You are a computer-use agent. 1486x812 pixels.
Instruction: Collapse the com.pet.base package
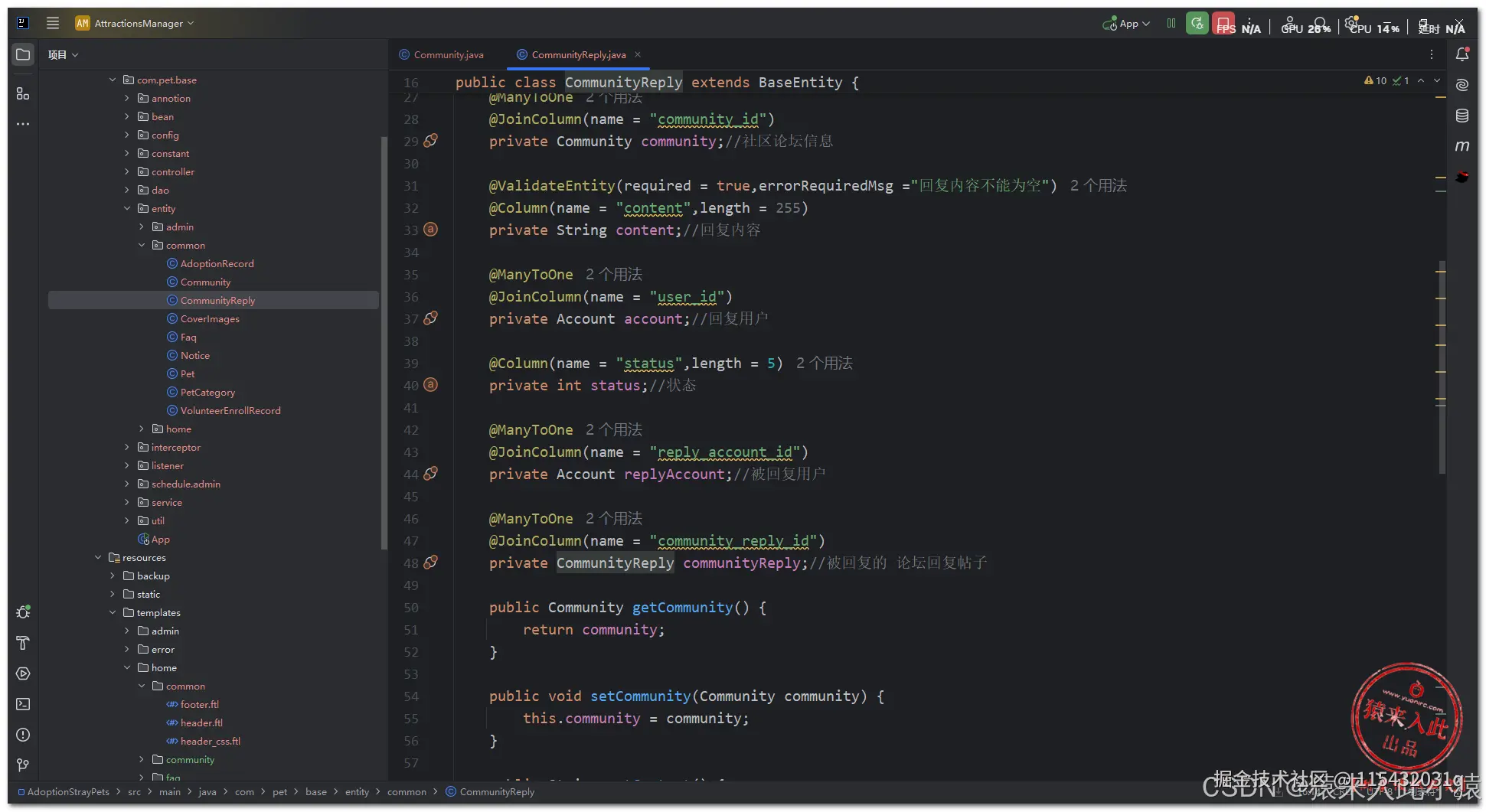(x=113, y=80)
